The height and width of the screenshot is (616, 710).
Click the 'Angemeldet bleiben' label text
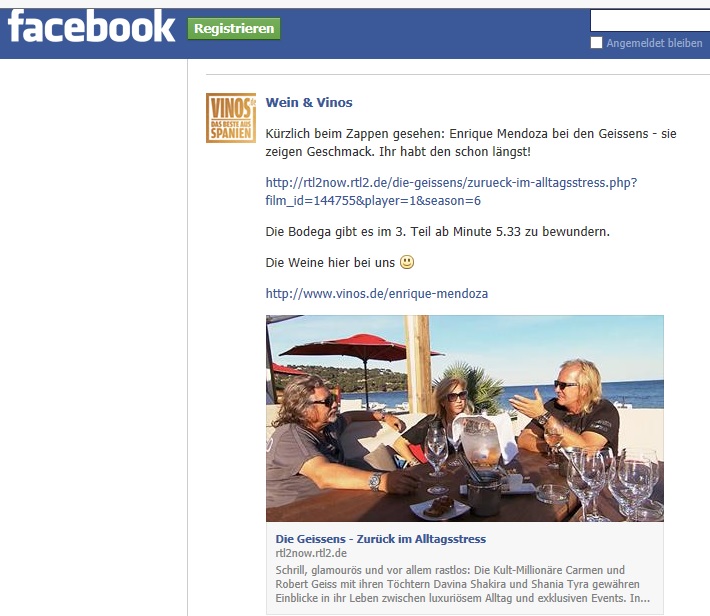654,43
